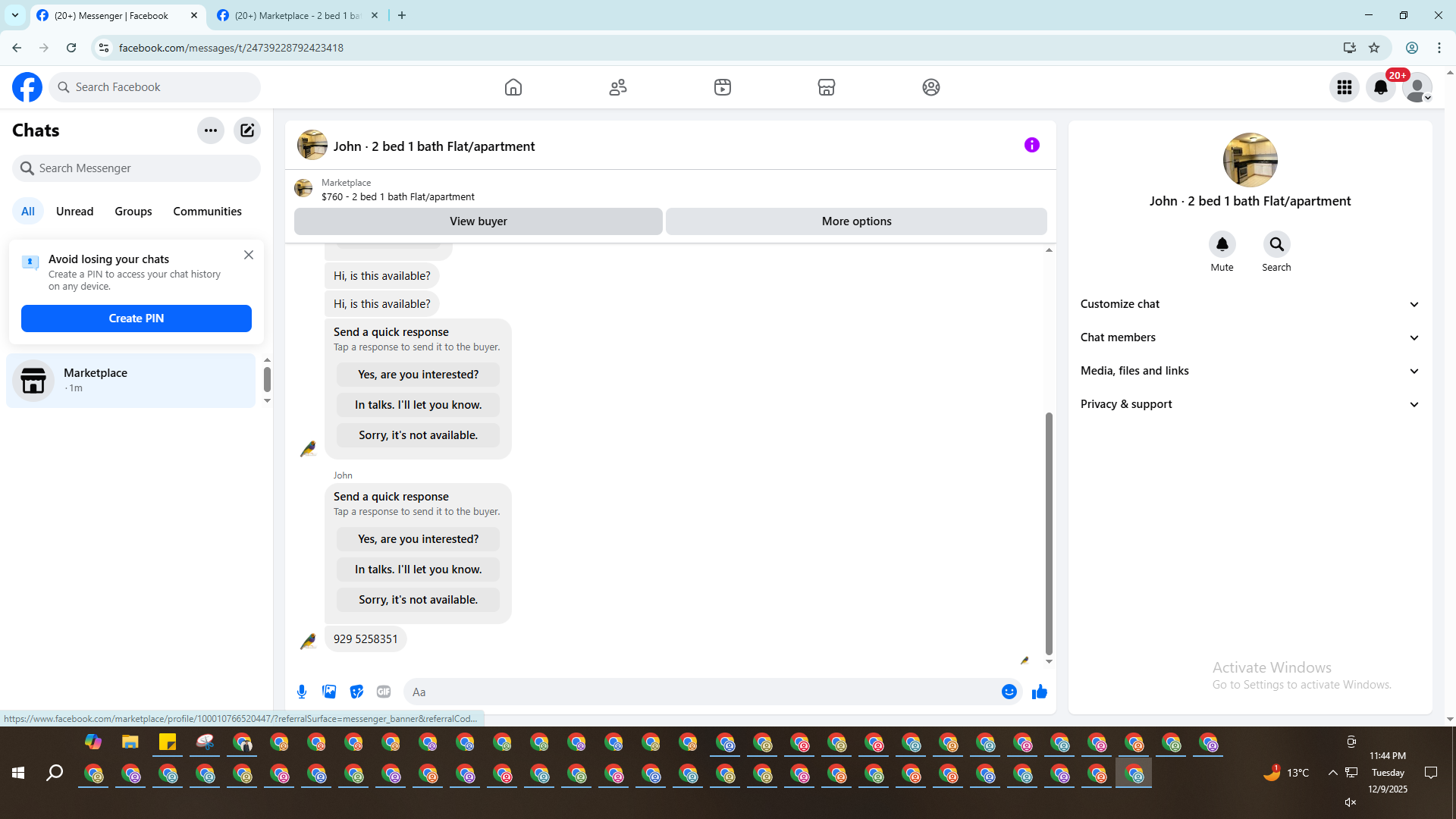Open the purple conversation information icon
This screenshot has width=1456, height=819.
(1031, 145)
